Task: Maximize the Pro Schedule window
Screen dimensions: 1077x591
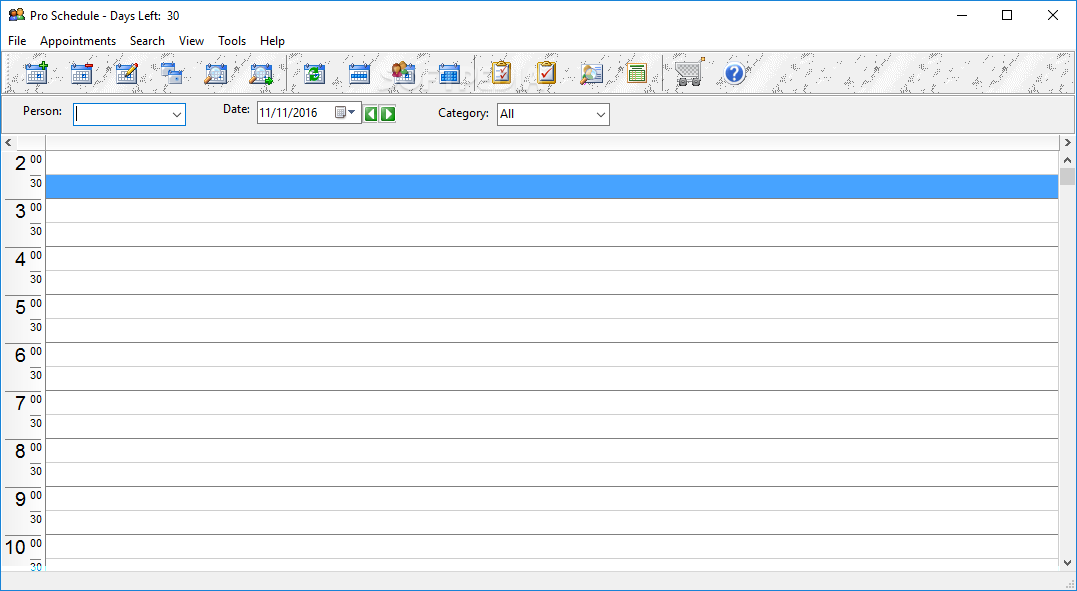Action: (1007, 15)
